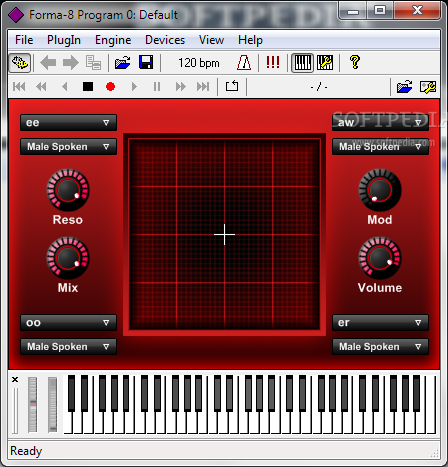Click the Volume knob
This screenshot has height=467, width=448.
(x=380, y=258)
